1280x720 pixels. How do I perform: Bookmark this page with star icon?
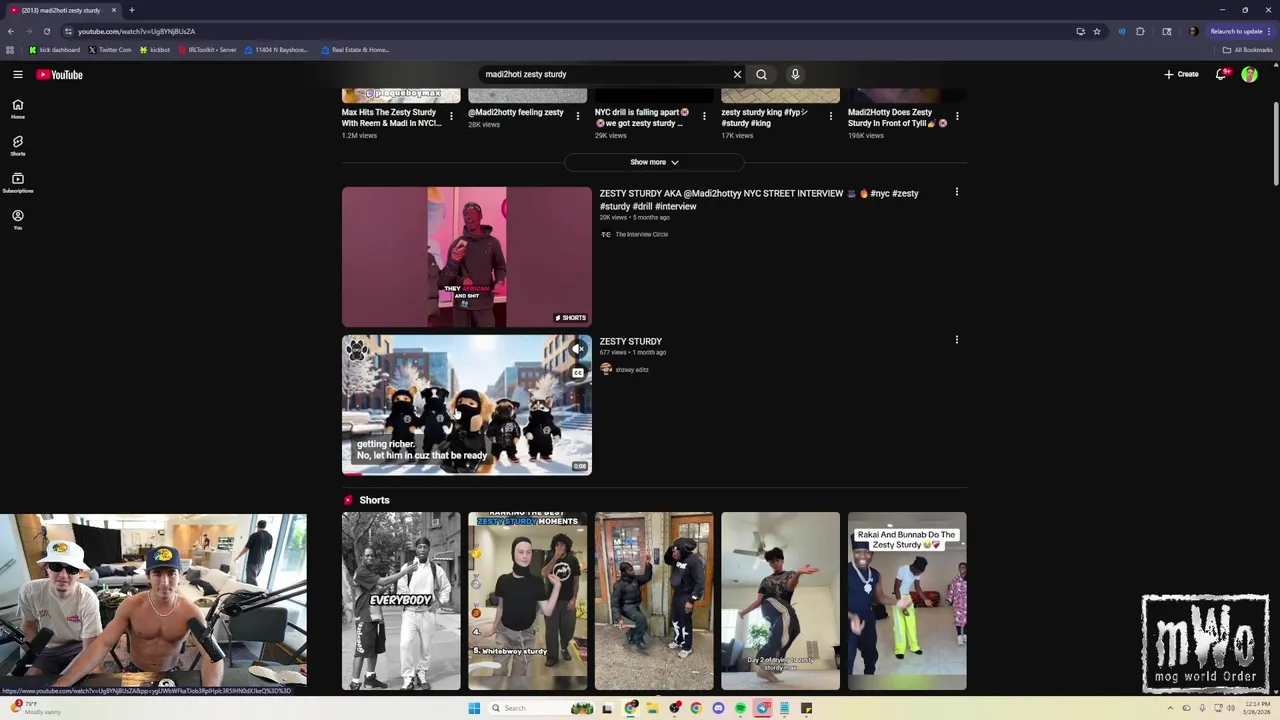tap(1097, 31)
